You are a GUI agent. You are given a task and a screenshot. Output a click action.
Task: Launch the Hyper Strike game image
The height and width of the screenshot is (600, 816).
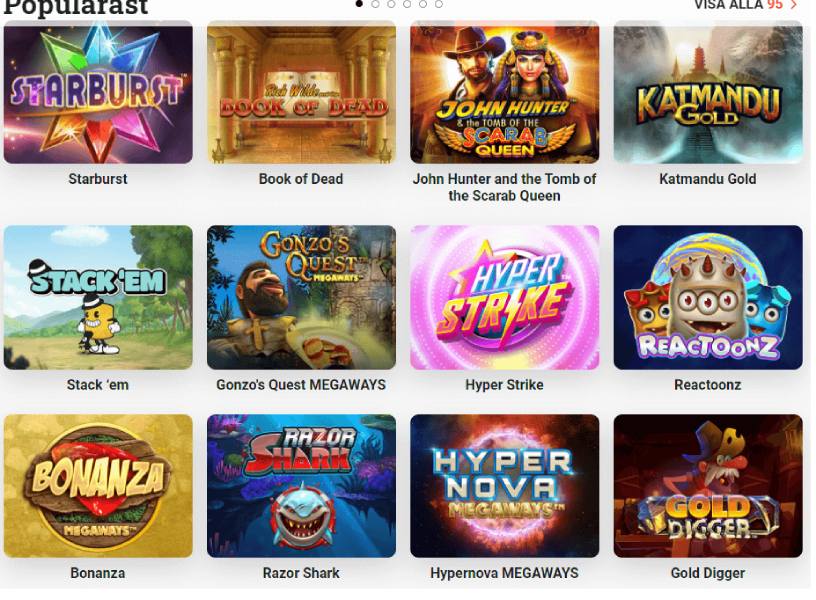point(505,297)
